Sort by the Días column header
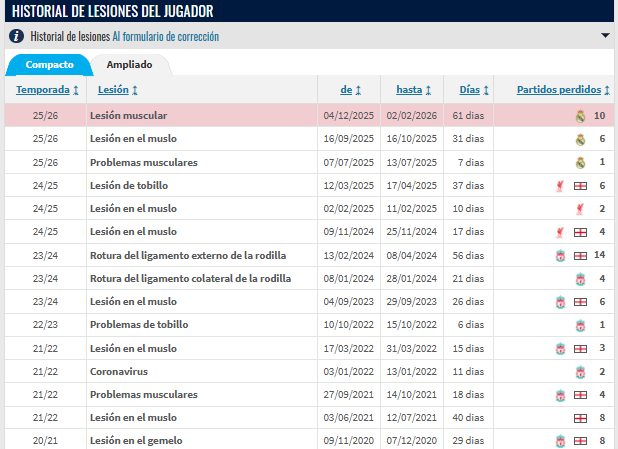Image resolution: width=618 pixels, height=449 pixels. click(x=469, y=90)
